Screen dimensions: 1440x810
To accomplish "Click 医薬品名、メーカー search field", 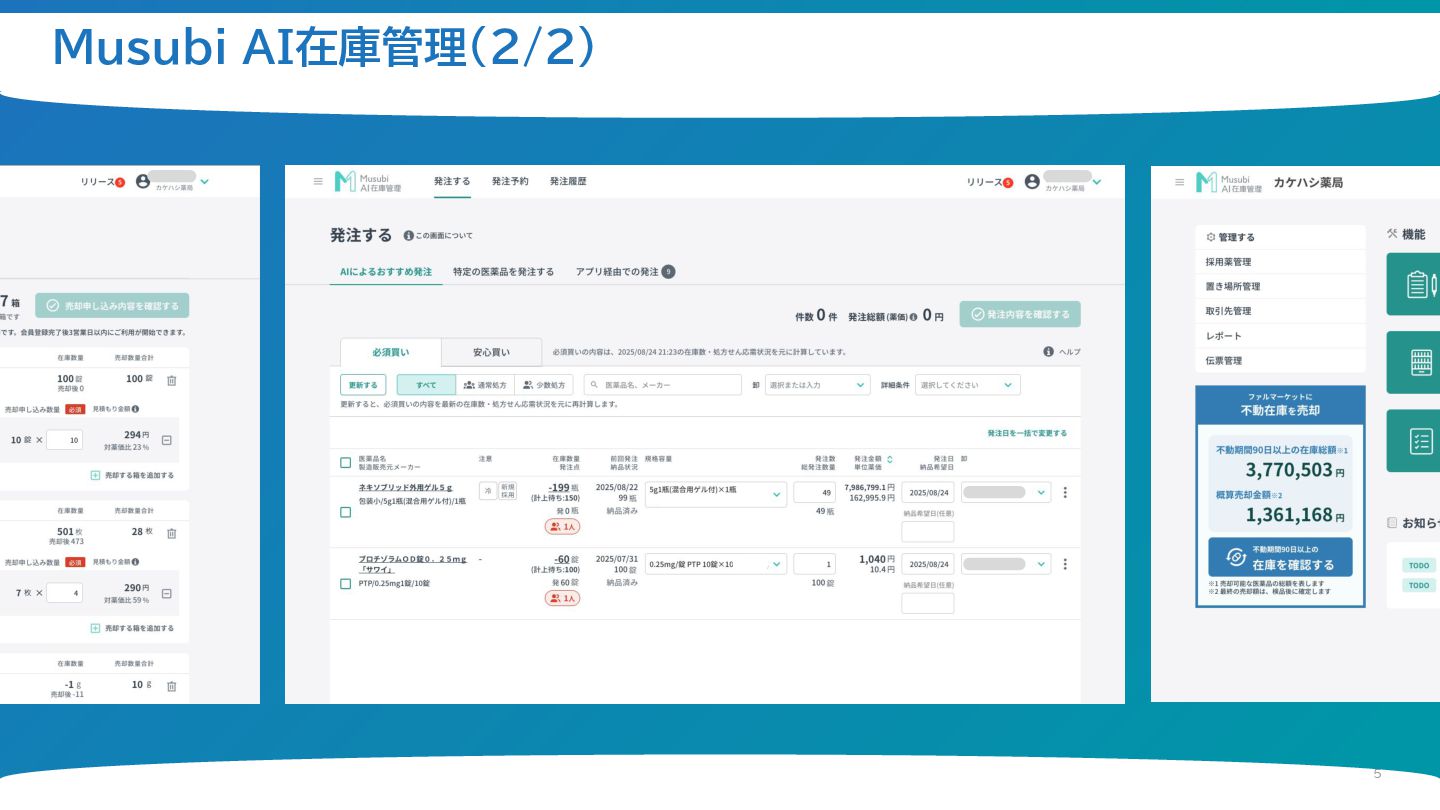I will pos(663,385).
